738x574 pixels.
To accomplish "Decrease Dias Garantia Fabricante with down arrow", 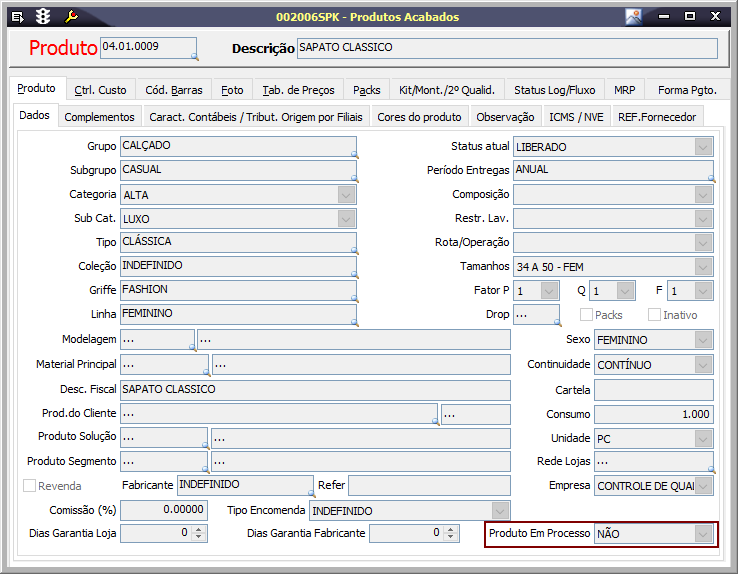I will point(451,537).
